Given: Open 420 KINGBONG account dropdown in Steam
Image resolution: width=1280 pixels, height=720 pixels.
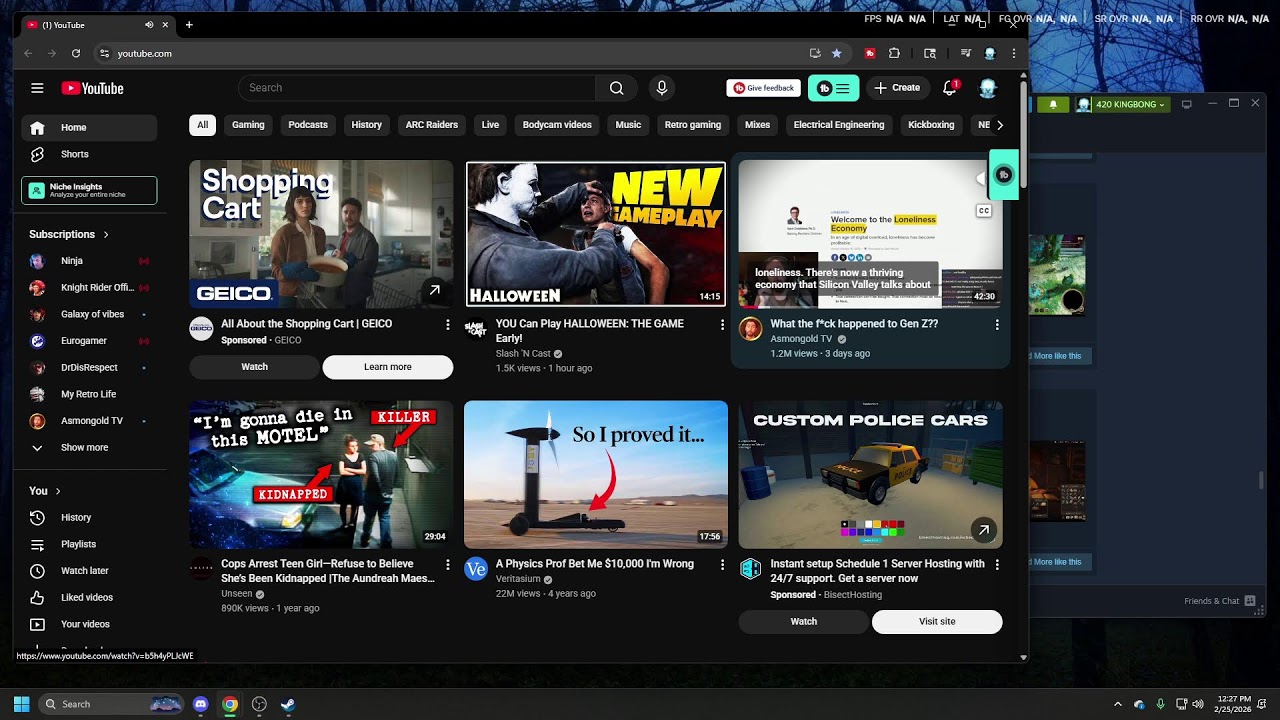Looking at the screenshot, I should point(1121,104).
